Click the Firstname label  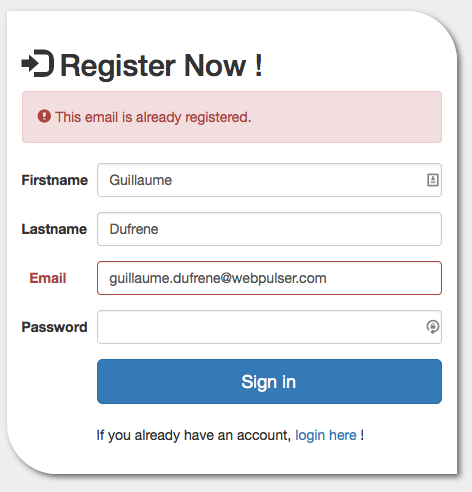[55, 180]
